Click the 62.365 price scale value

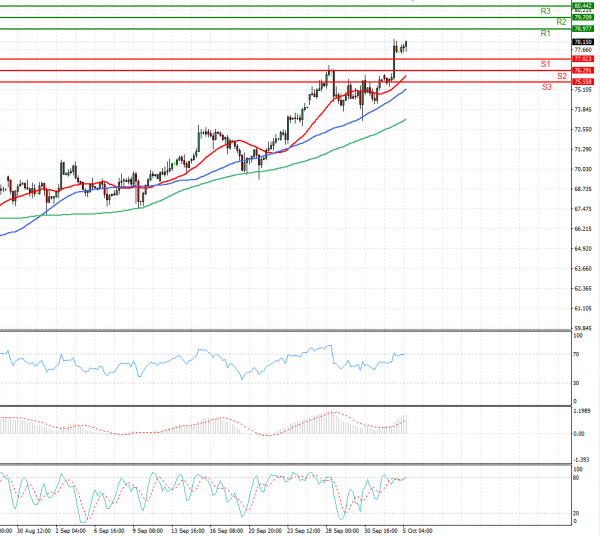click(x=583, y=289)
